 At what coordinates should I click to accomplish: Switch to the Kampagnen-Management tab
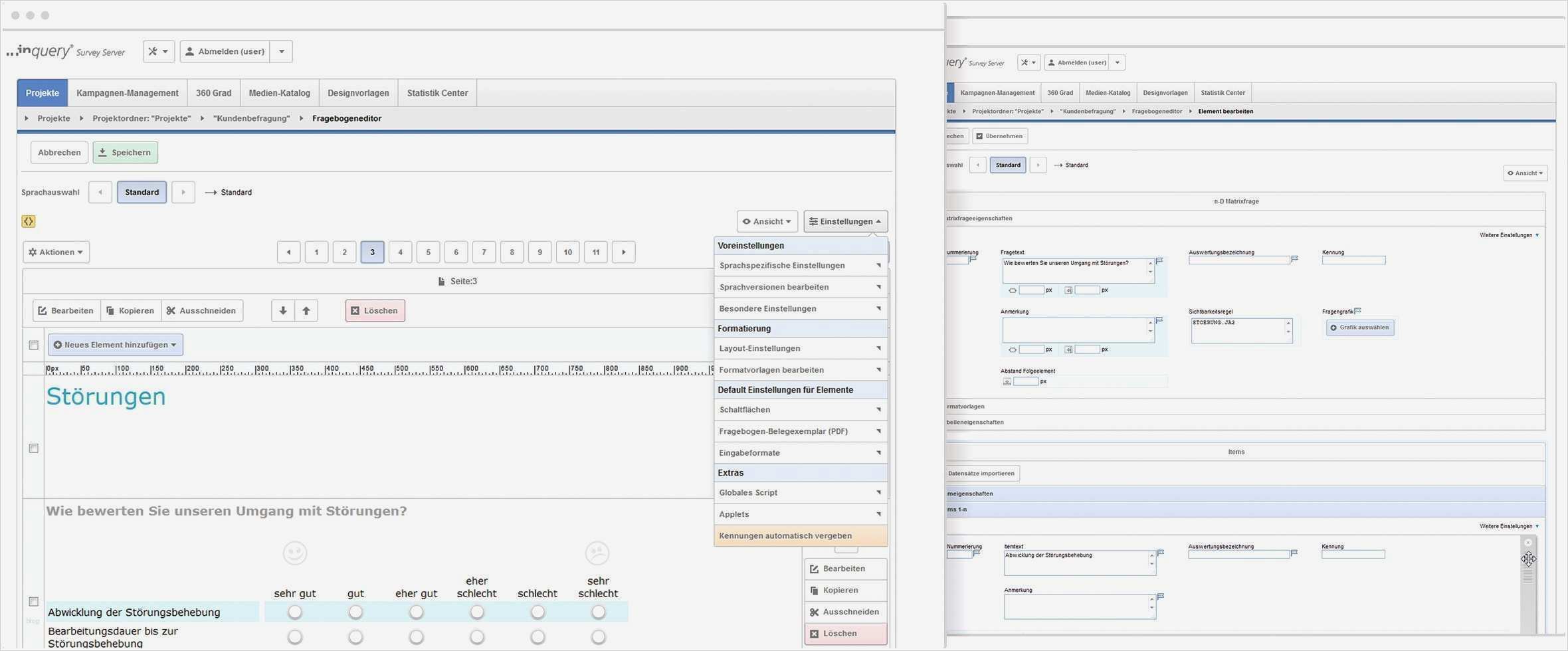(127, 93)
